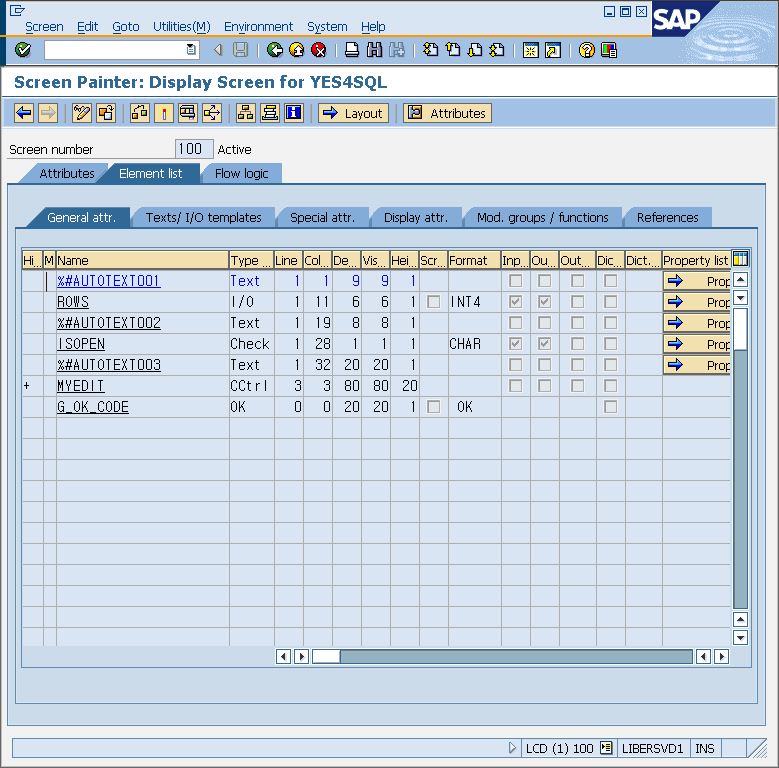The image size is (779, 768).
Task: Open the Goto menu
Action: tap(126, 26)
